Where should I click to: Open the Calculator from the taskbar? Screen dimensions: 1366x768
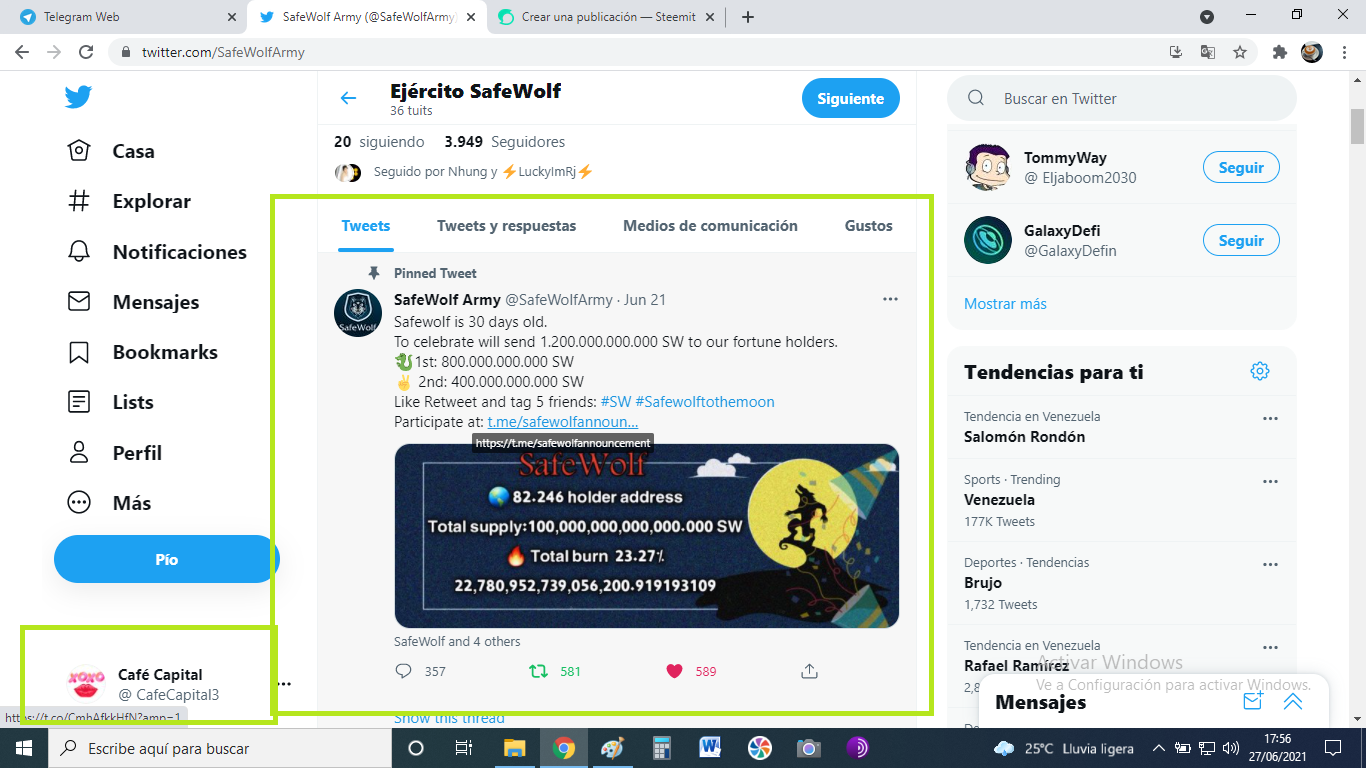pos(662,748)
